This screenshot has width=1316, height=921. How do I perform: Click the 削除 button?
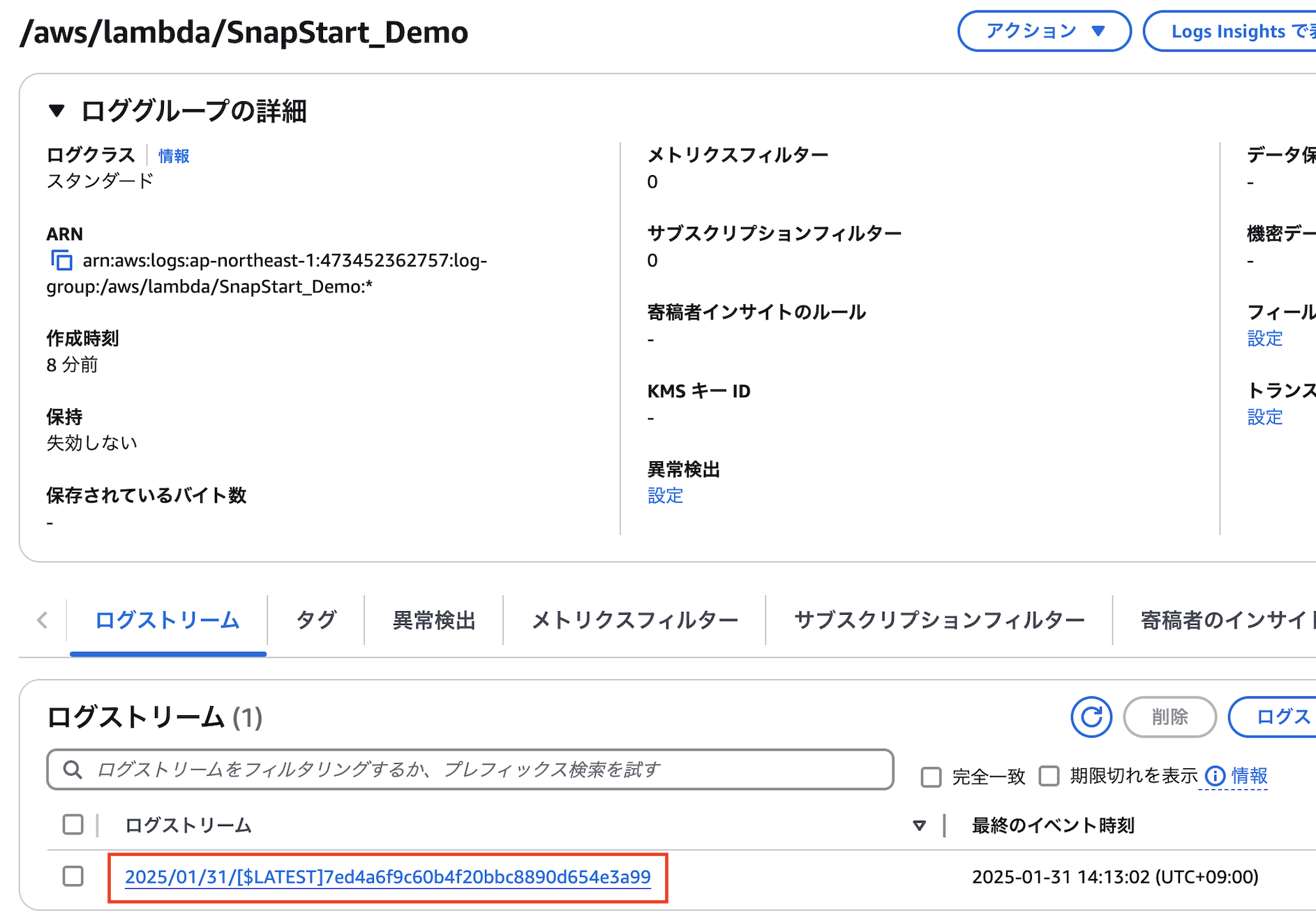[x=1169, y=717]
